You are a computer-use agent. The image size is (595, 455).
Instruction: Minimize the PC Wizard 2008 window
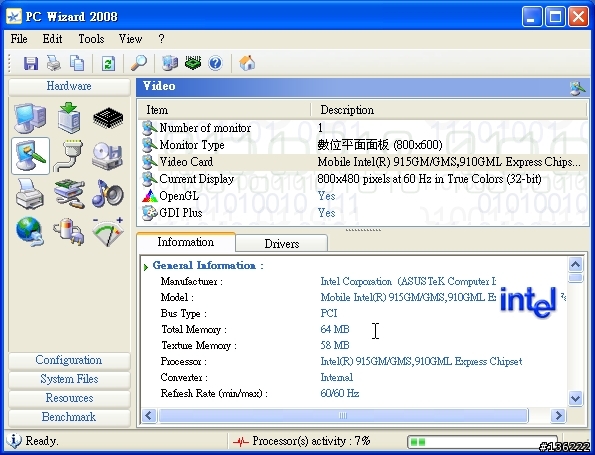coord(532,17)
